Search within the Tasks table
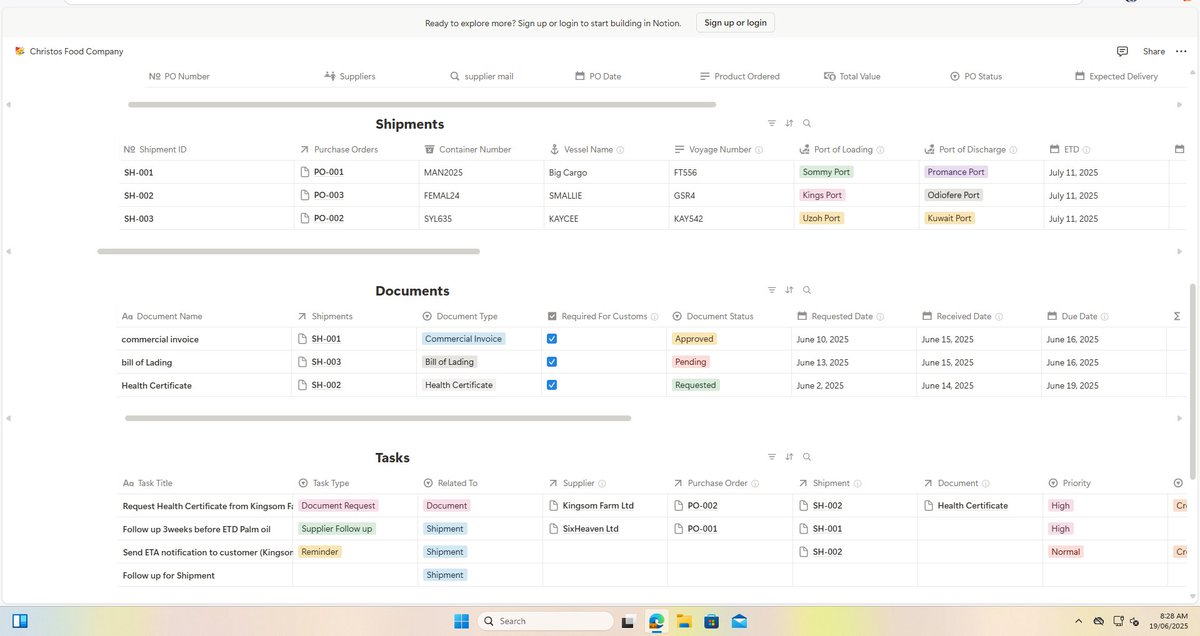Screen dimensions: 1200x636 pyautogui.click(x=807, y=457)
